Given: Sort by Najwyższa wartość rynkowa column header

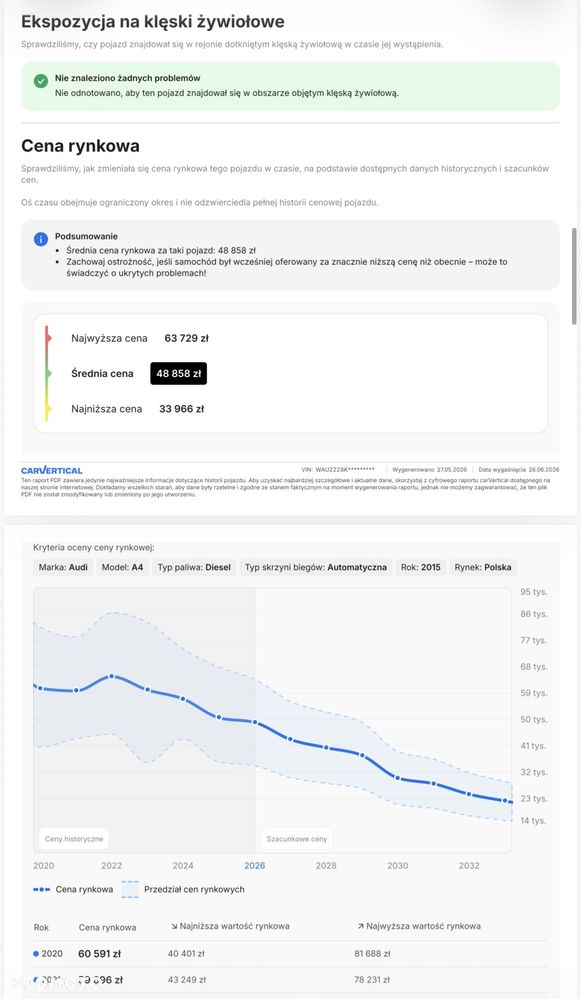Looking at the screenshot, I should pyautogui.click(x=419, y=926).
